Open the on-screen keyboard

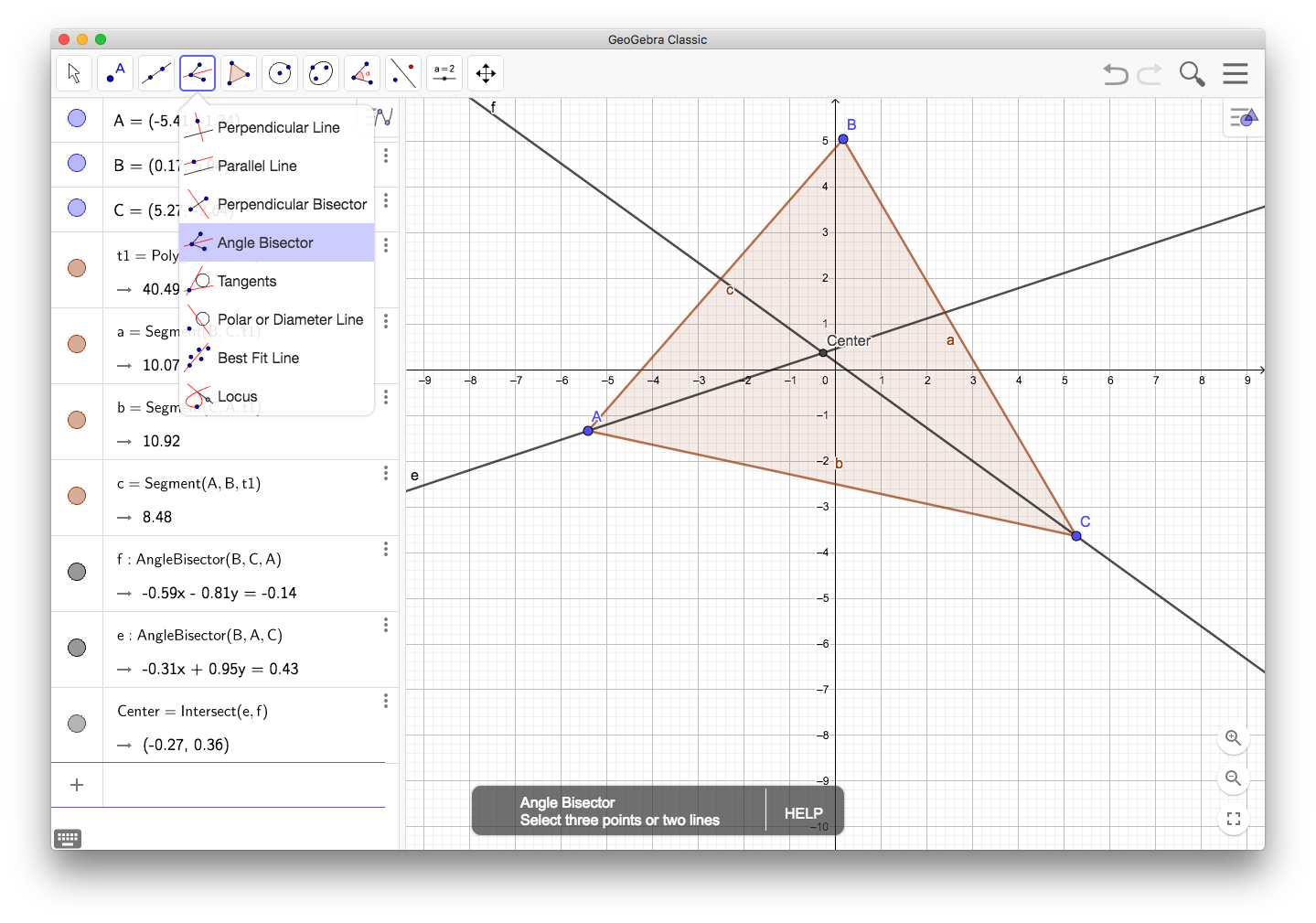68,838
